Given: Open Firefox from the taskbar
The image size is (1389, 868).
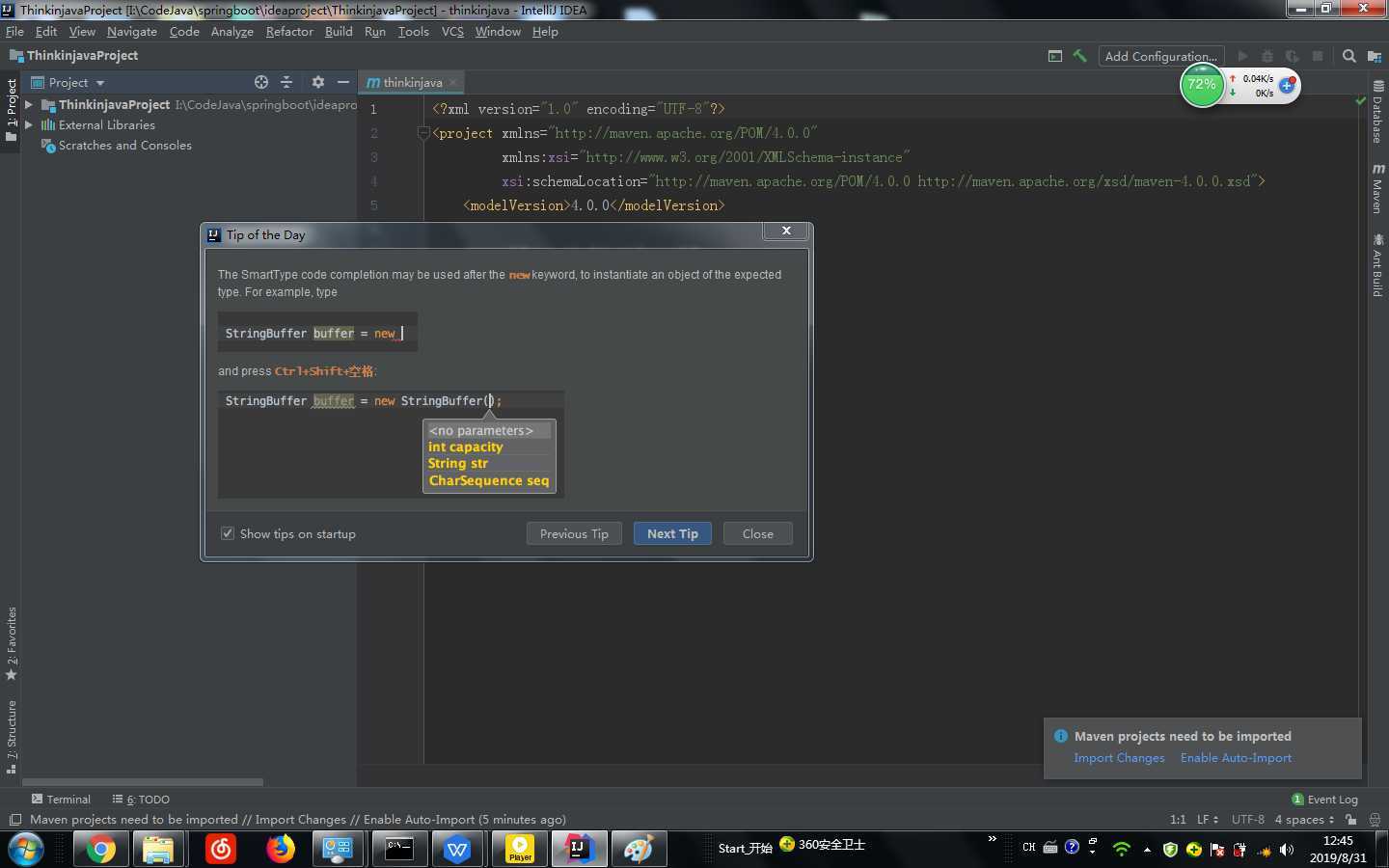Looking at the screenshot, I should tap(281, 849).
